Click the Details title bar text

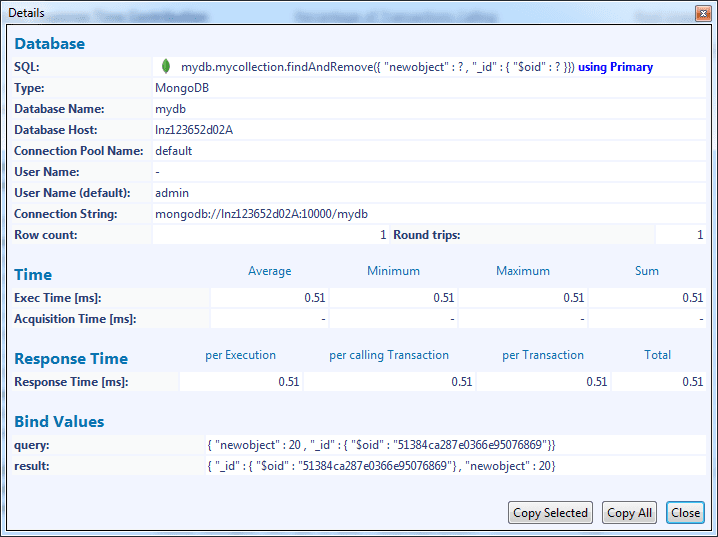26,13
